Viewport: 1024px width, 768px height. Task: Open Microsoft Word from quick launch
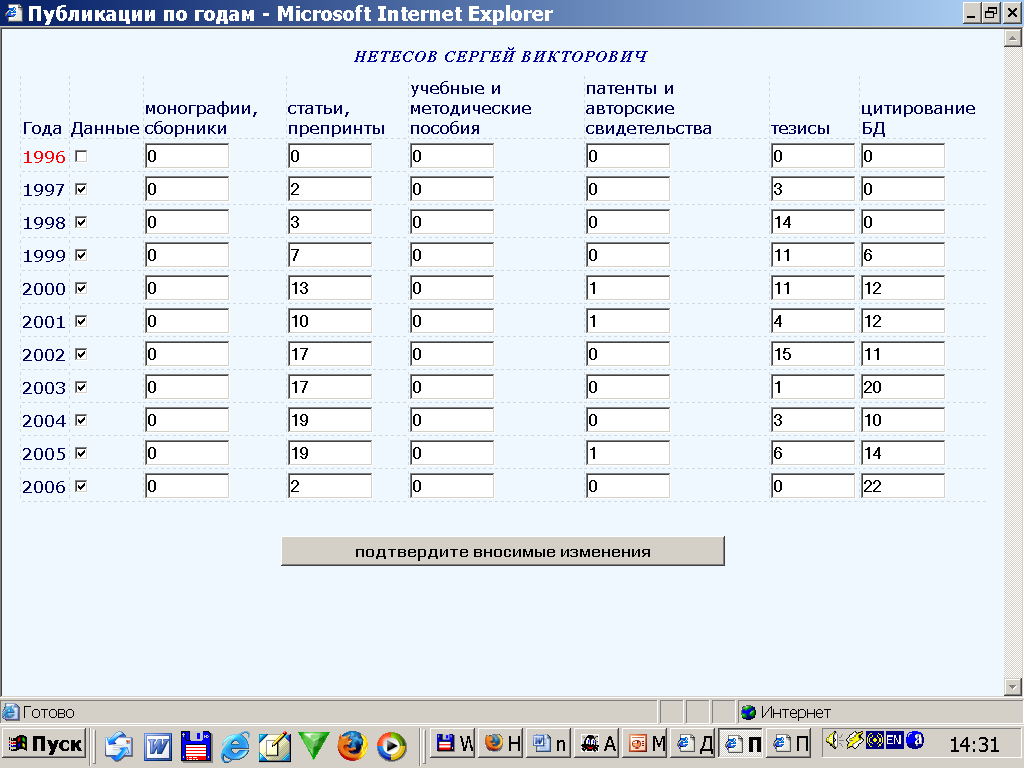point(159,745)
